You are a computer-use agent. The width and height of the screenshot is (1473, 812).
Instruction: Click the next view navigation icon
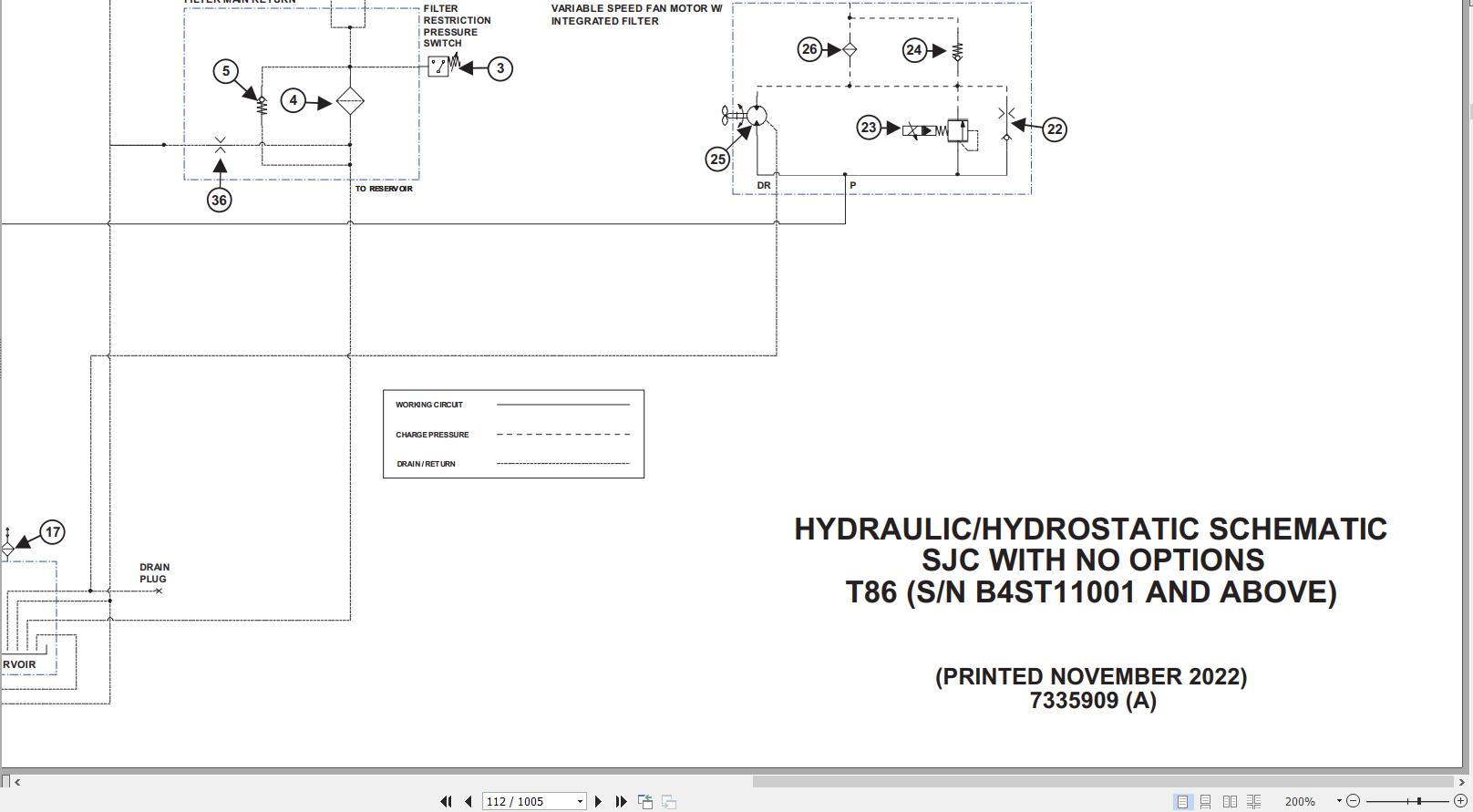tap(669, 801)
